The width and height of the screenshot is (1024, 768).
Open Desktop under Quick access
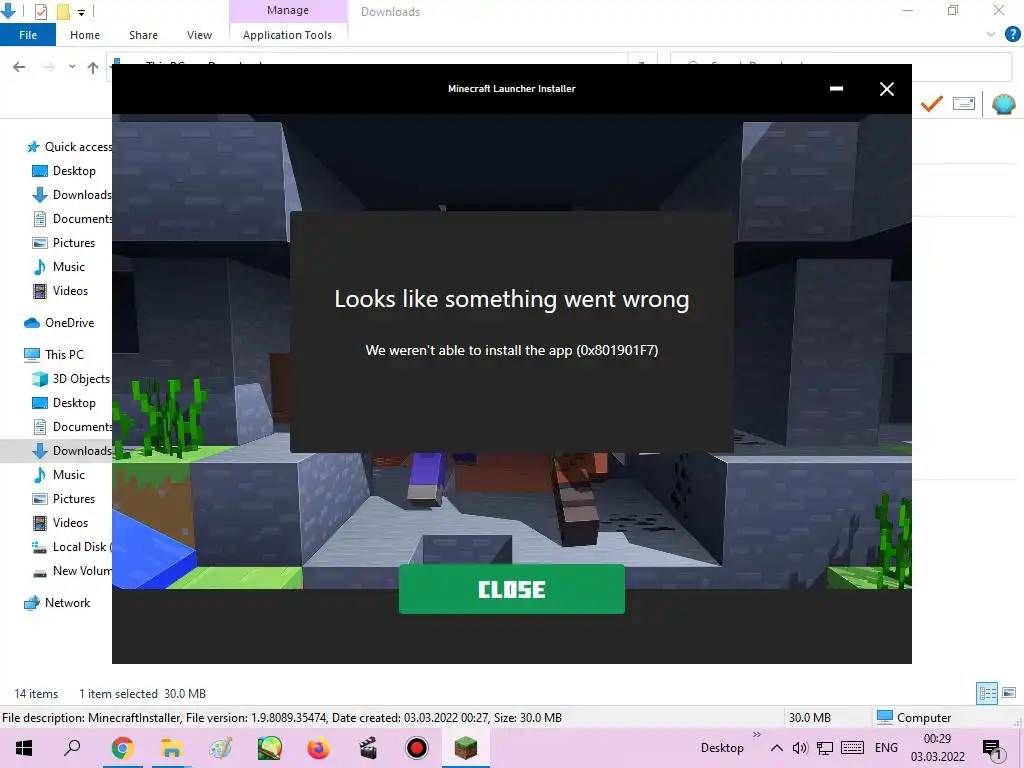[64, 171]
